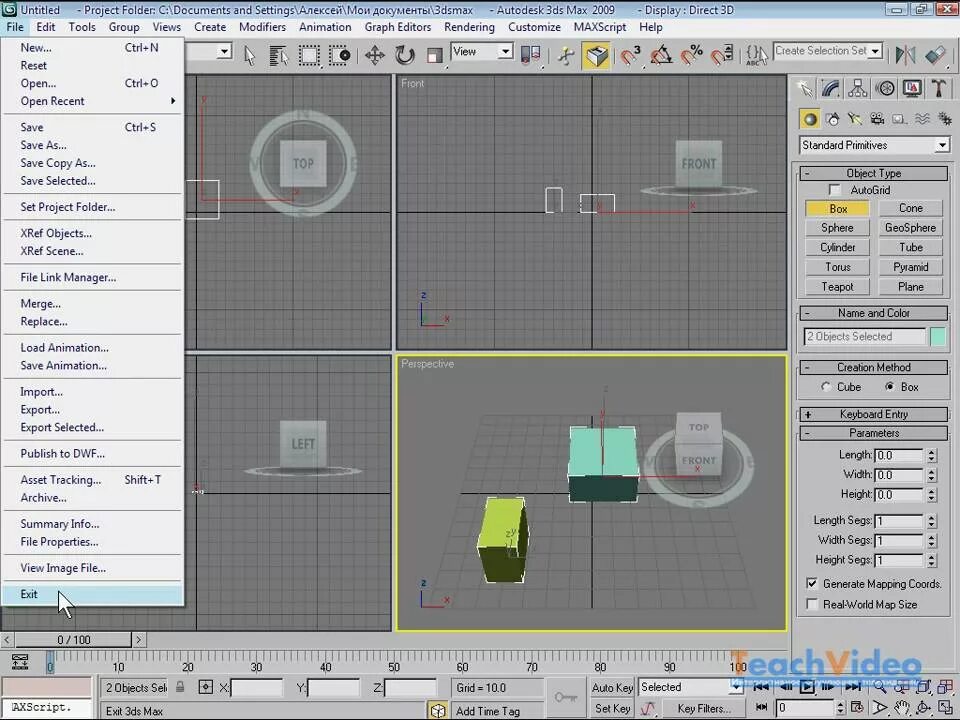Open Edit Named Selection Sets icon
Image resolution: width=960 pixels, height=720 pixels.
click(757, 56)
